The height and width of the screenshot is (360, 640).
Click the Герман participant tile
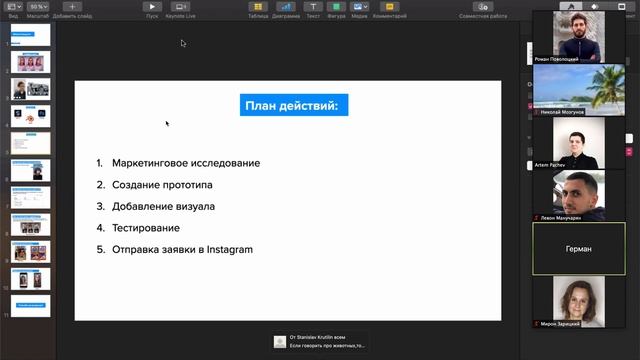click(579, 249)
